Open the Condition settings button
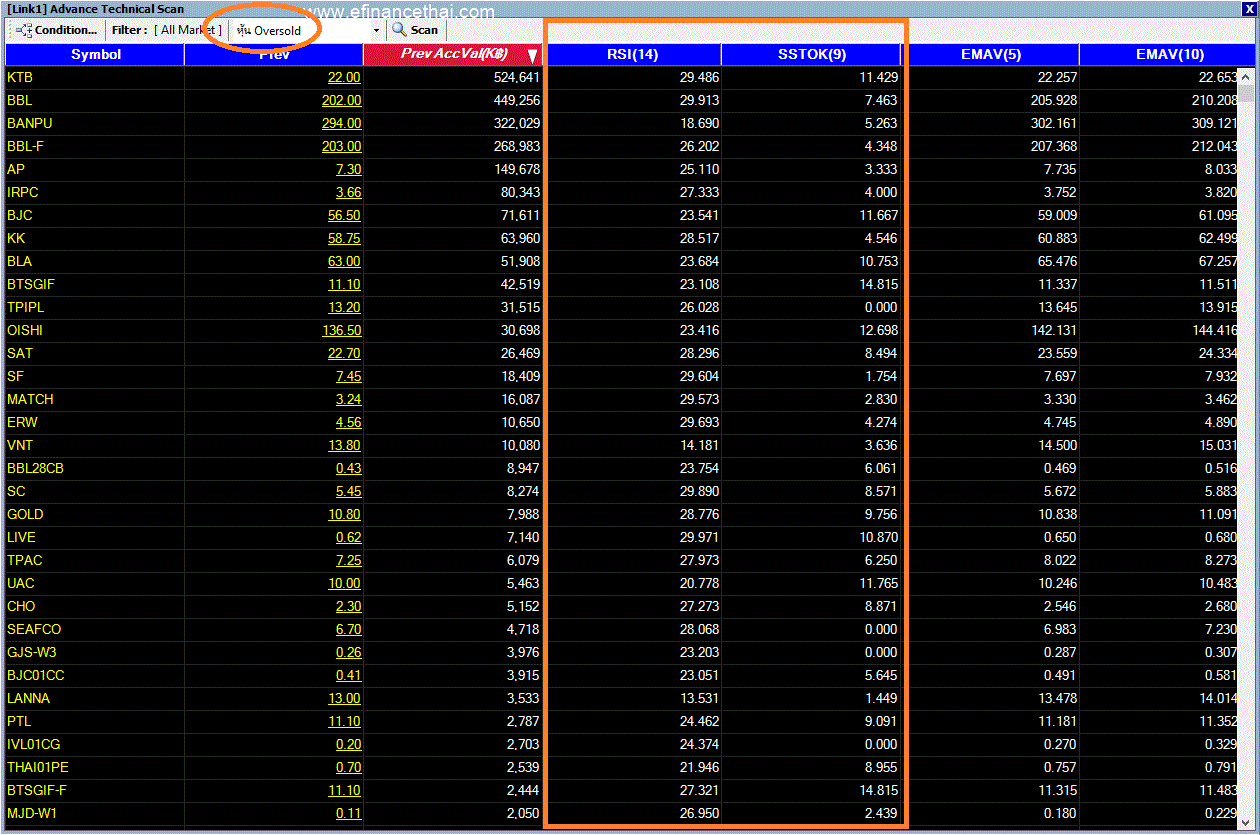Viewport: 1260px width, 835px height. coord(58,30)
